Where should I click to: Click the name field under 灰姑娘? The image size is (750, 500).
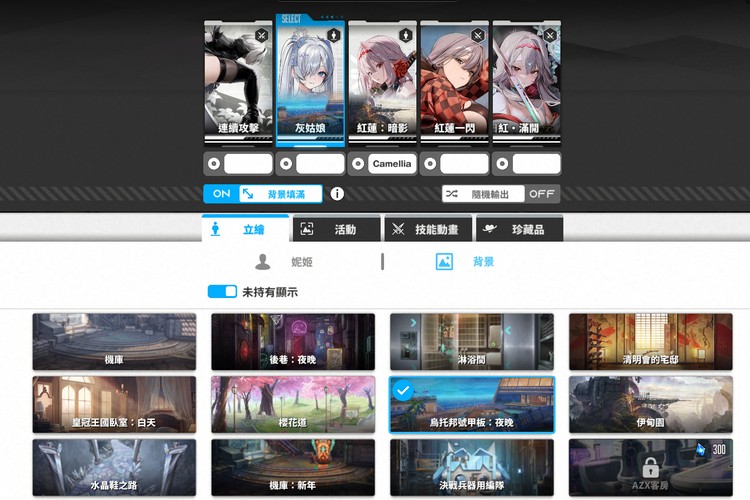(320, 164)
